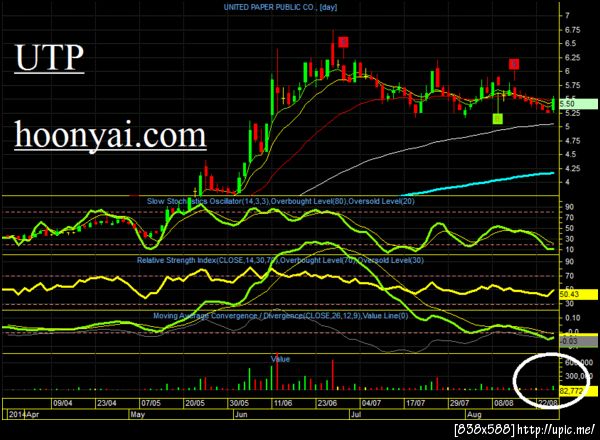Click the 08/08 date label
Image resolution: width=600 pixels, height=440 pixels.
click(x=504, y=403)
